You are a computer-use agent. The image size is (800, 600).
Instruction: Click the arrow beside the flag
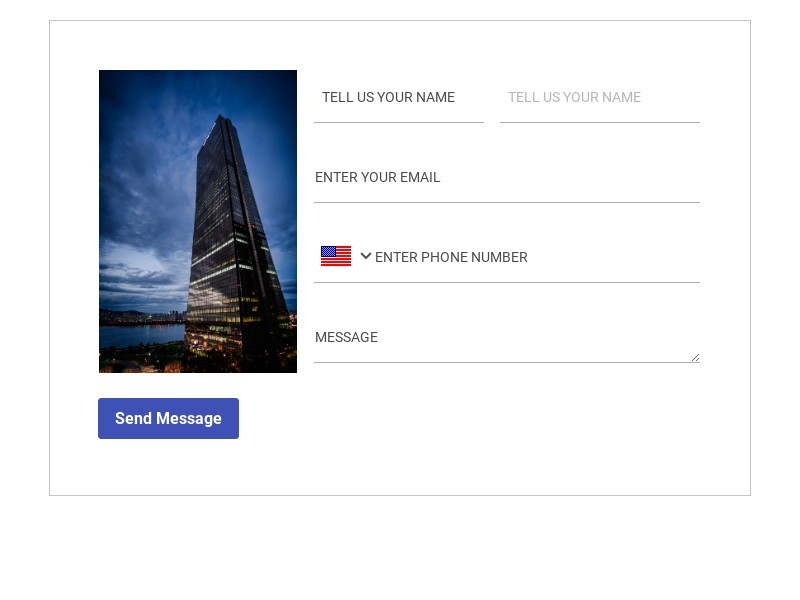(x=366, y=256)
